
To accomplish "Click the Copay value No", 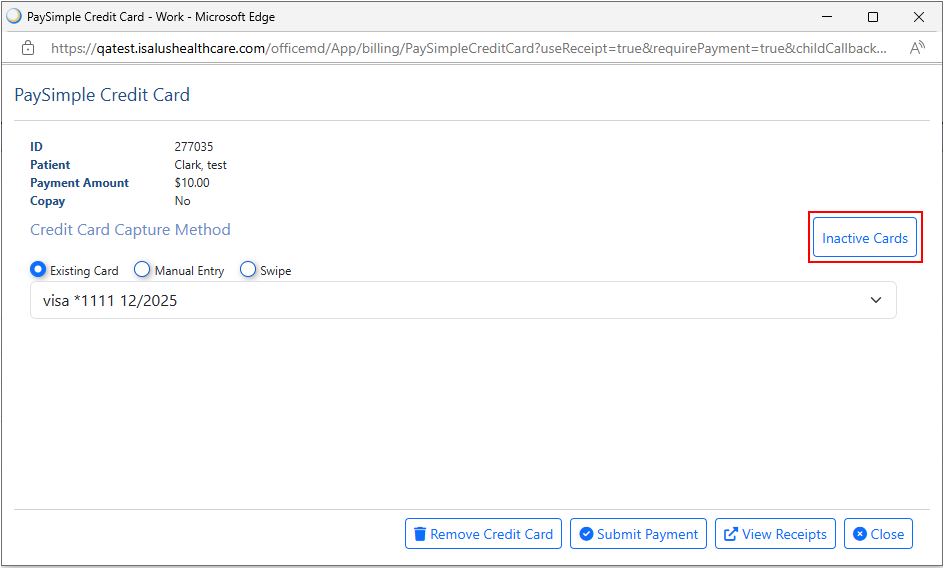I will (182, 201).
